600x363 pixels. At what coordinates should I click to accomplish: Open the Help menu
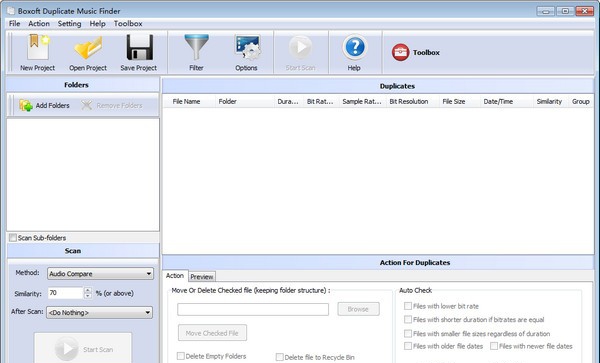pyautogui.click(x=98, y=23)
